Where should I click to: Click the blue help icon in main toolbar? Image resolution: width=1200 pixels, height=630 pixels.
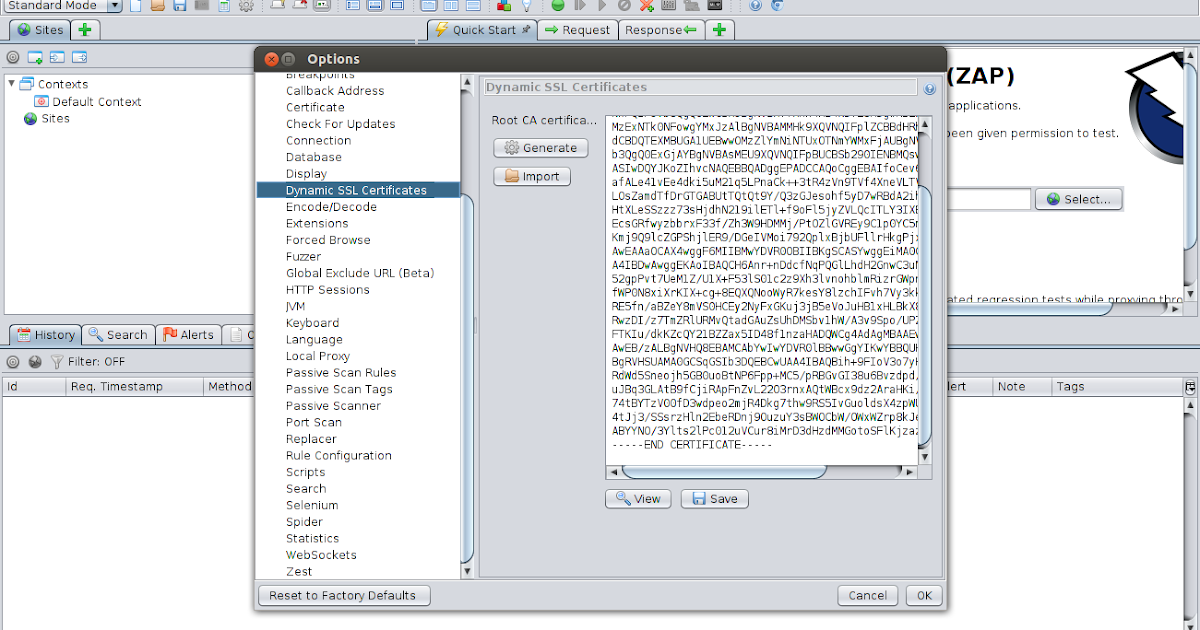coord(754,5)
